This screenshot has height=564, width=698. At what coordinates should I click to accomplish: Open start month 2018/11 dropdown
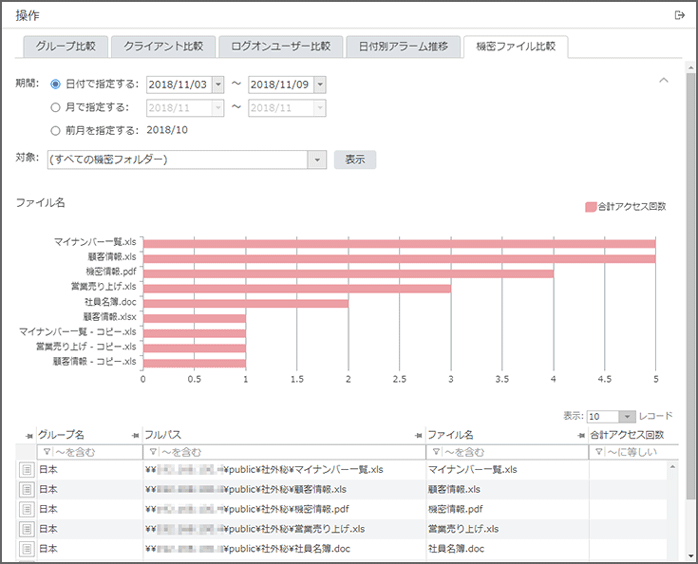pos(218,108)
